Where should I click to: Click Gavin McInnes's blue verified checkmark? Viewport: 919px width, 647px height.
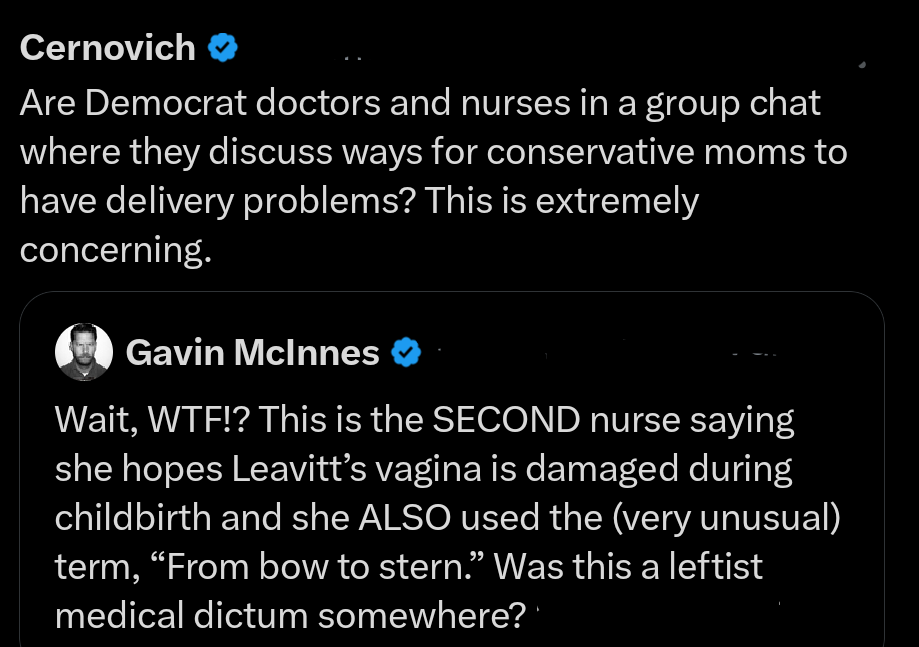click(404, 352)
